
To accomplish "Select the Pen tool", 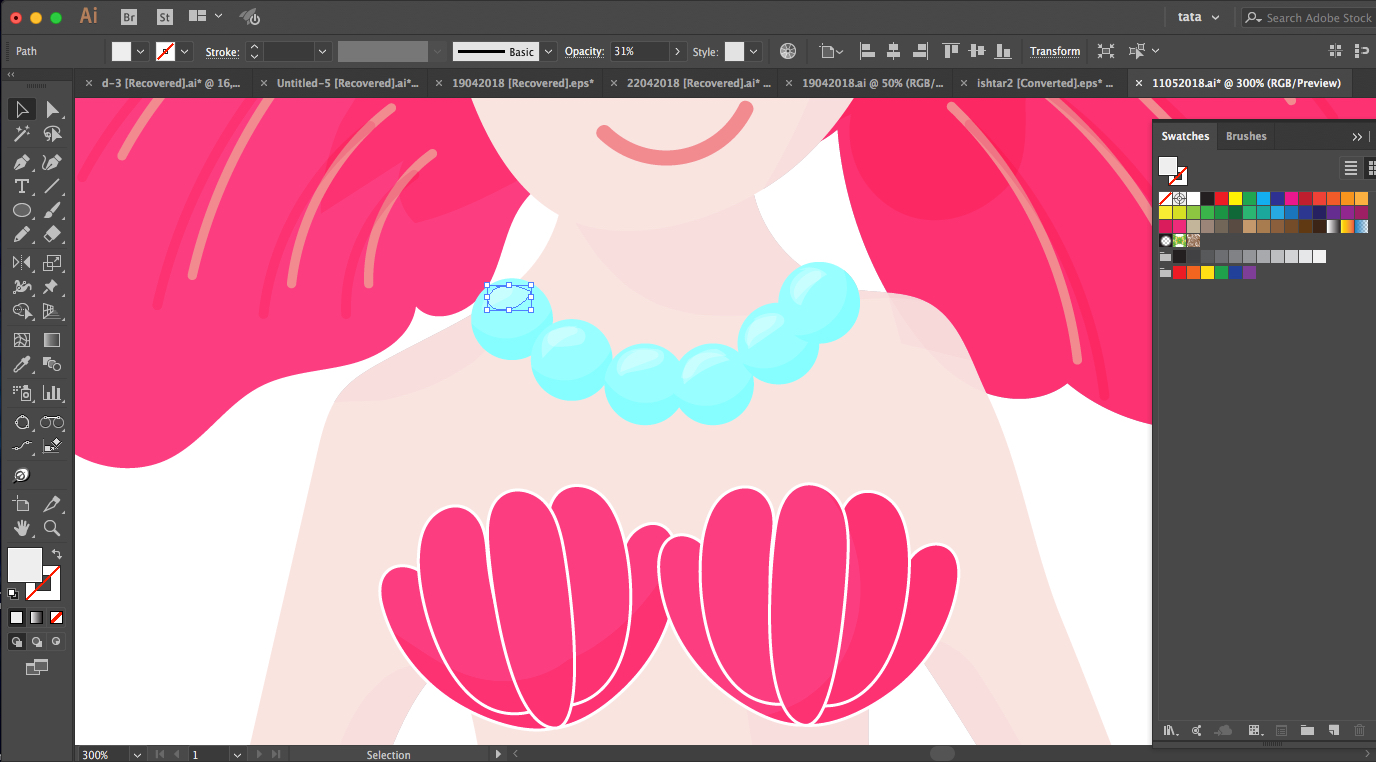I will (21, 162).
